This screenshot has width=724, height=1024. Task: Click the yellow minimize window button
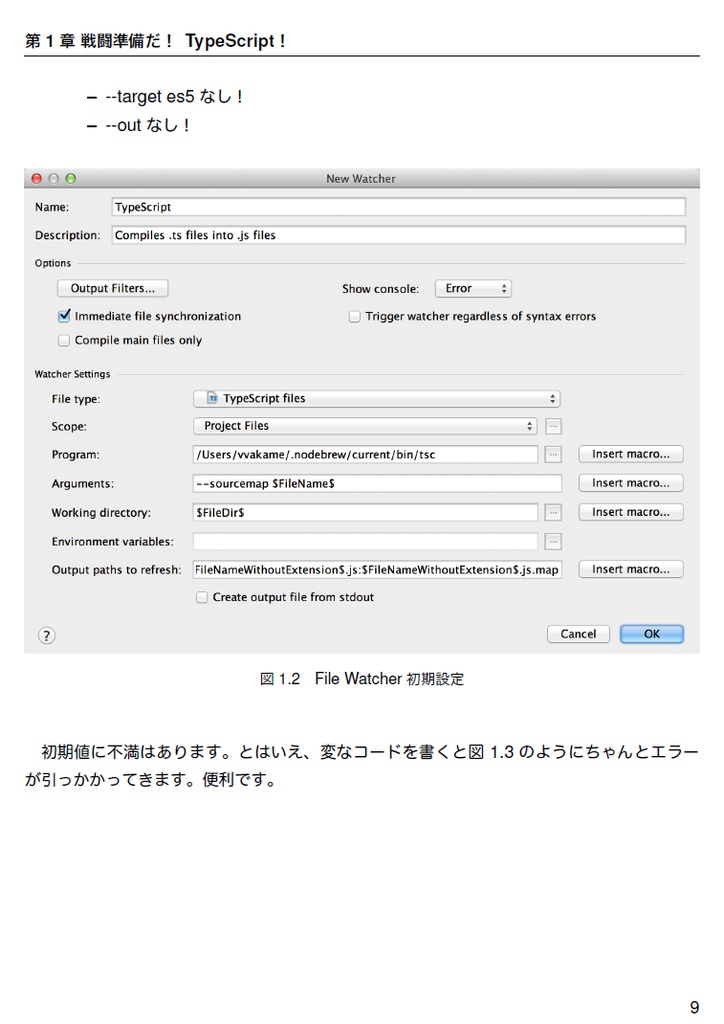54,178
